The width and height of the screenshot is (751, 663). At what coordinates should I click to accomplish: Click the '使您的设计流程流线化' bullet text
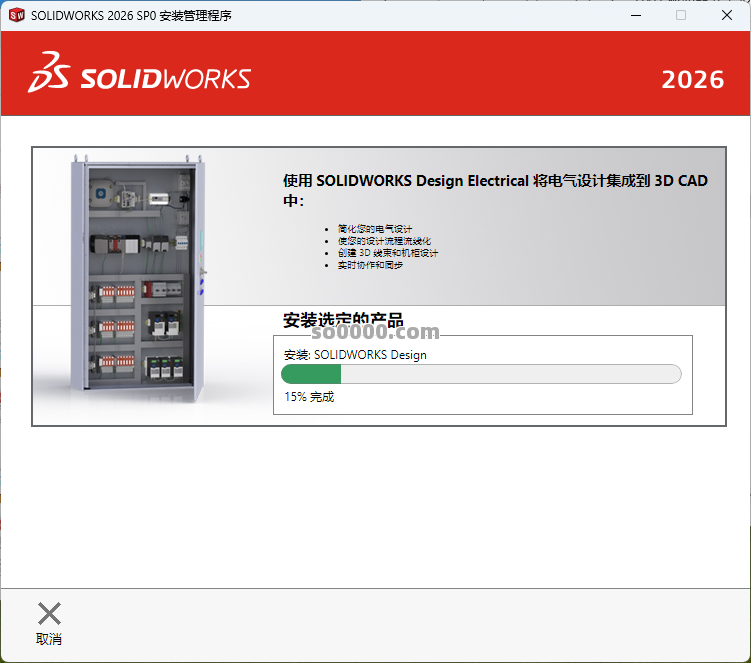tap(384, 241)
